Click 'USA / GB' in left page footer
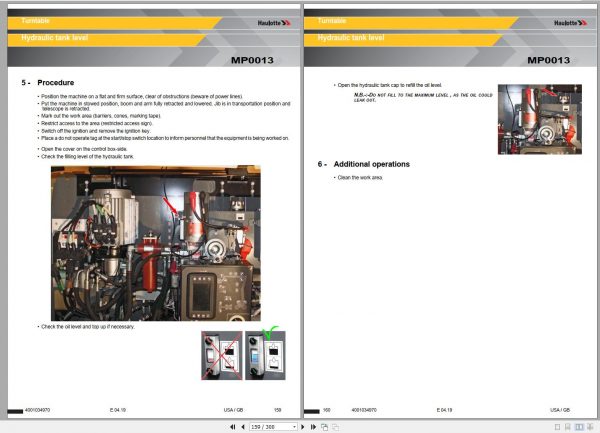Screen dimensions: 600x433 coord(233,410)
